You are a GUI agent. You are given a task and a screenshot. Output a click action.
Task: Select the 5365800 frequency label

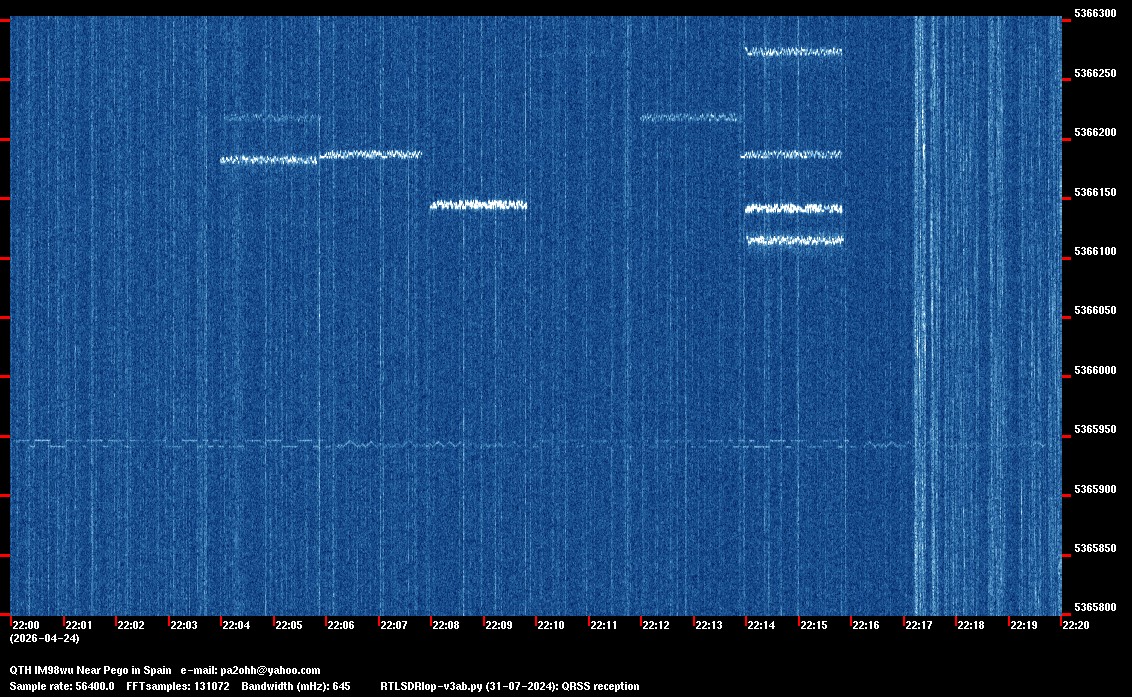coord(1095,607)
